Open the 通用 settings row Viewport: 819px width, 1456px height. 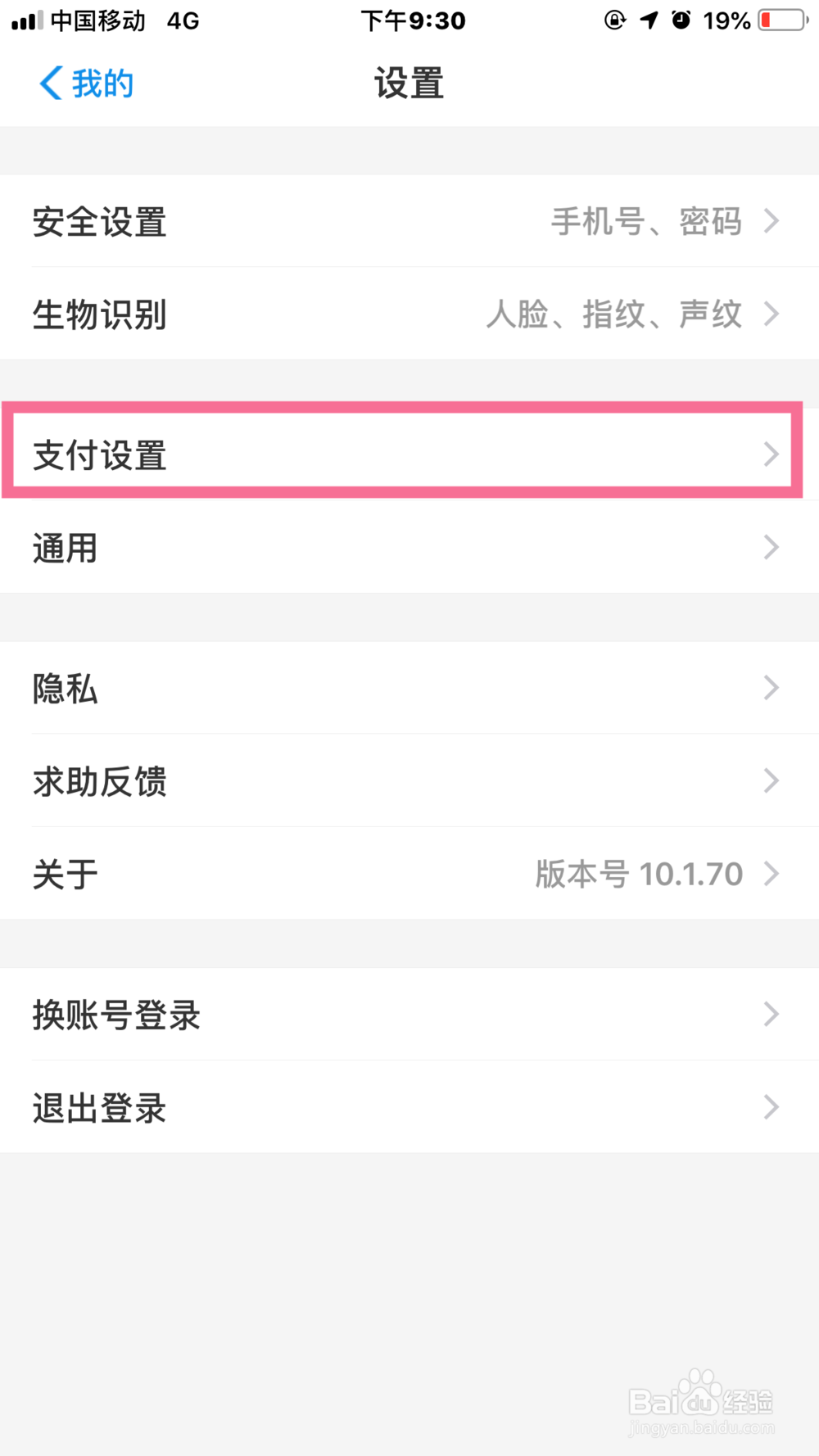pos(409,547)
